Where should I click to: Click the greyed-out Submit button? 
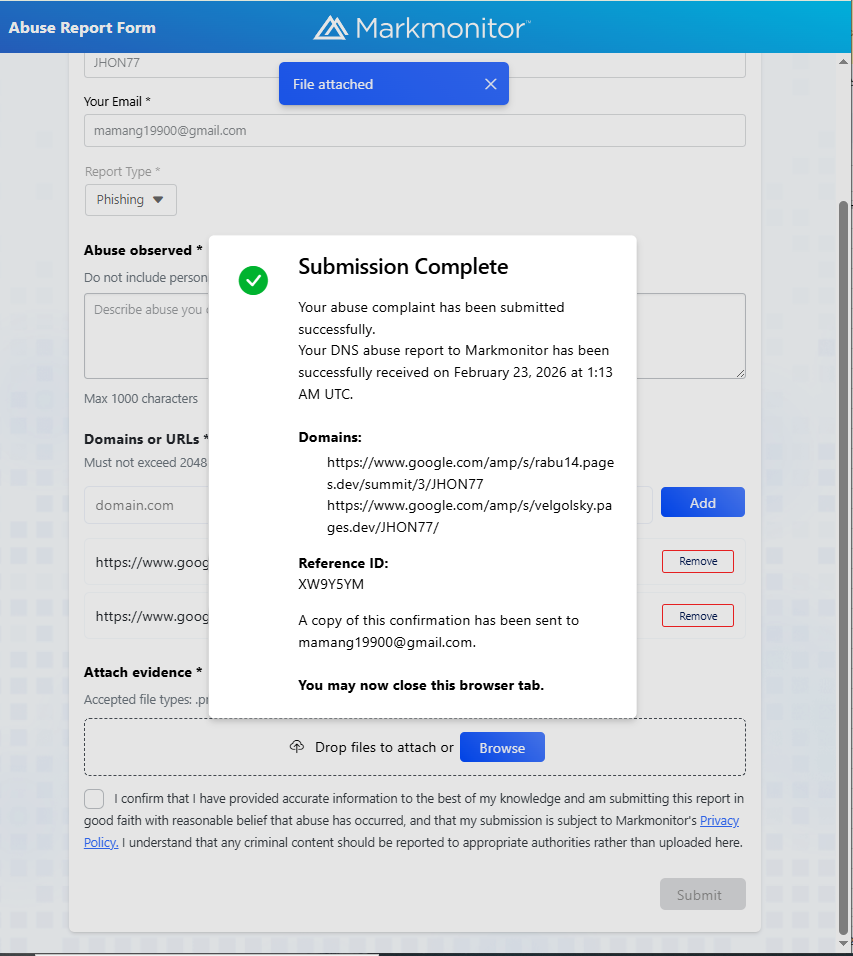click(x=702, y=894)
